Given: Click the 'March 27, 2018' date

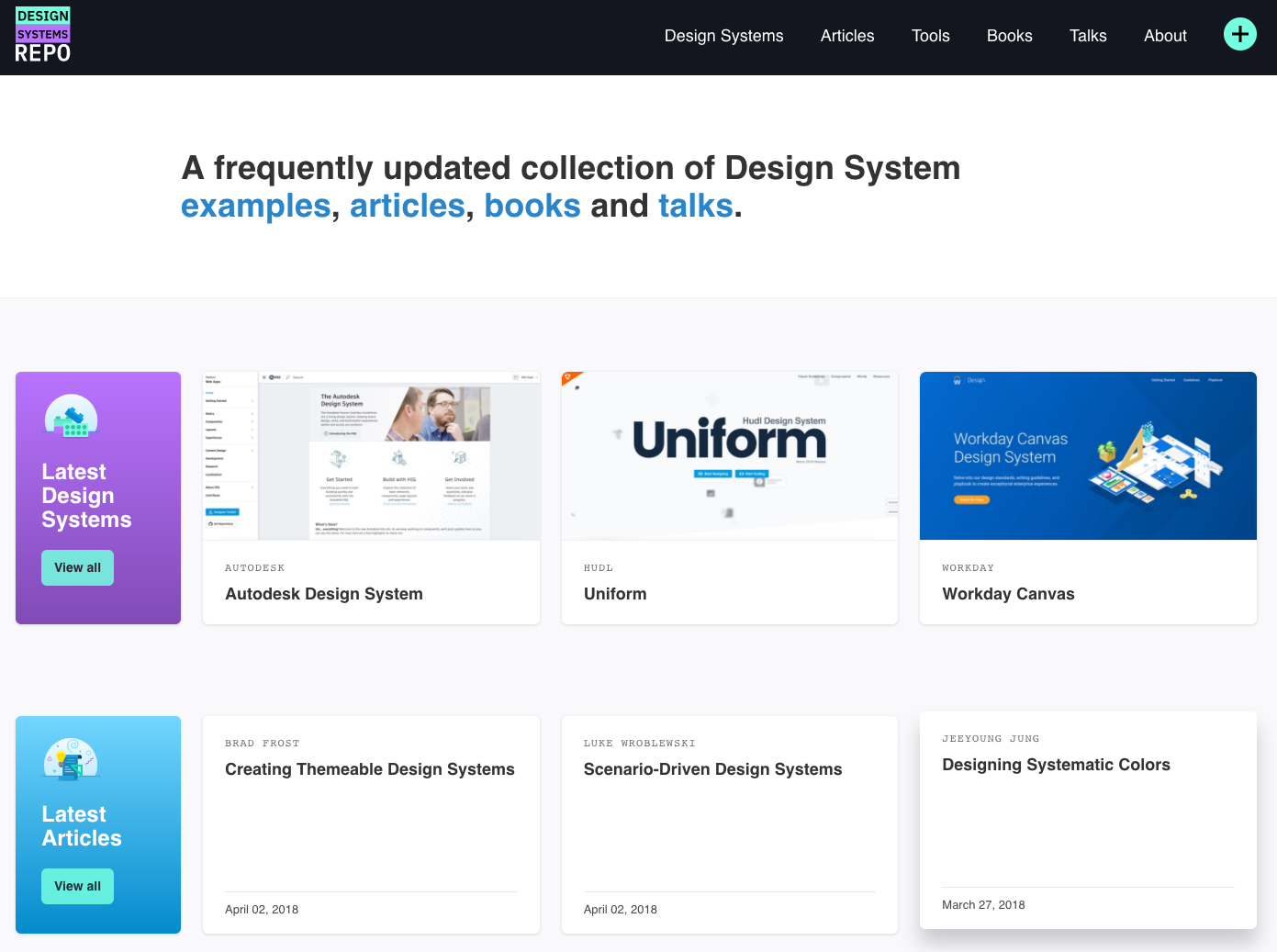Looking at the screenshot, I should (983, 905).
